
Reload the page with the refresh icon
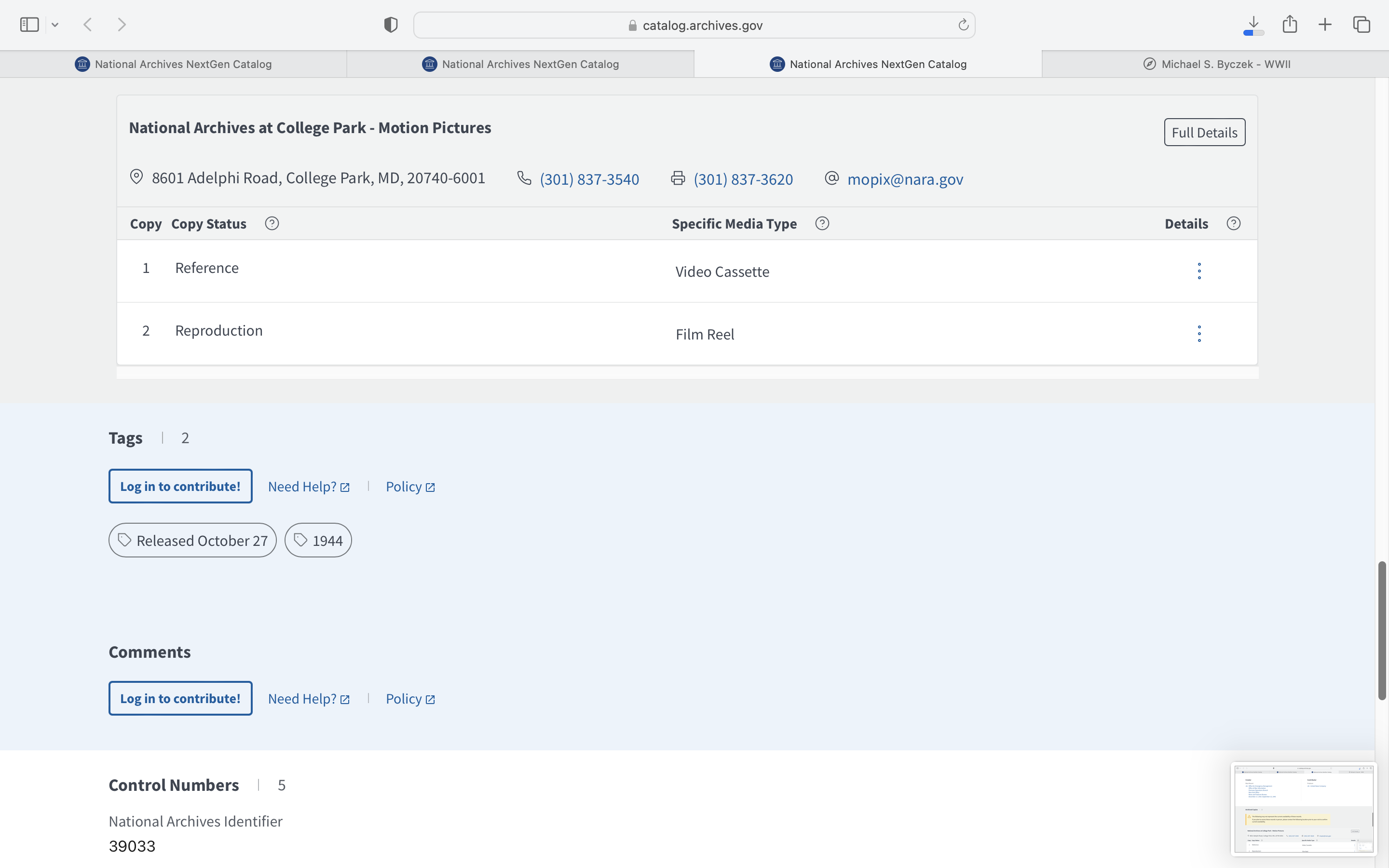tap(963, 25)
